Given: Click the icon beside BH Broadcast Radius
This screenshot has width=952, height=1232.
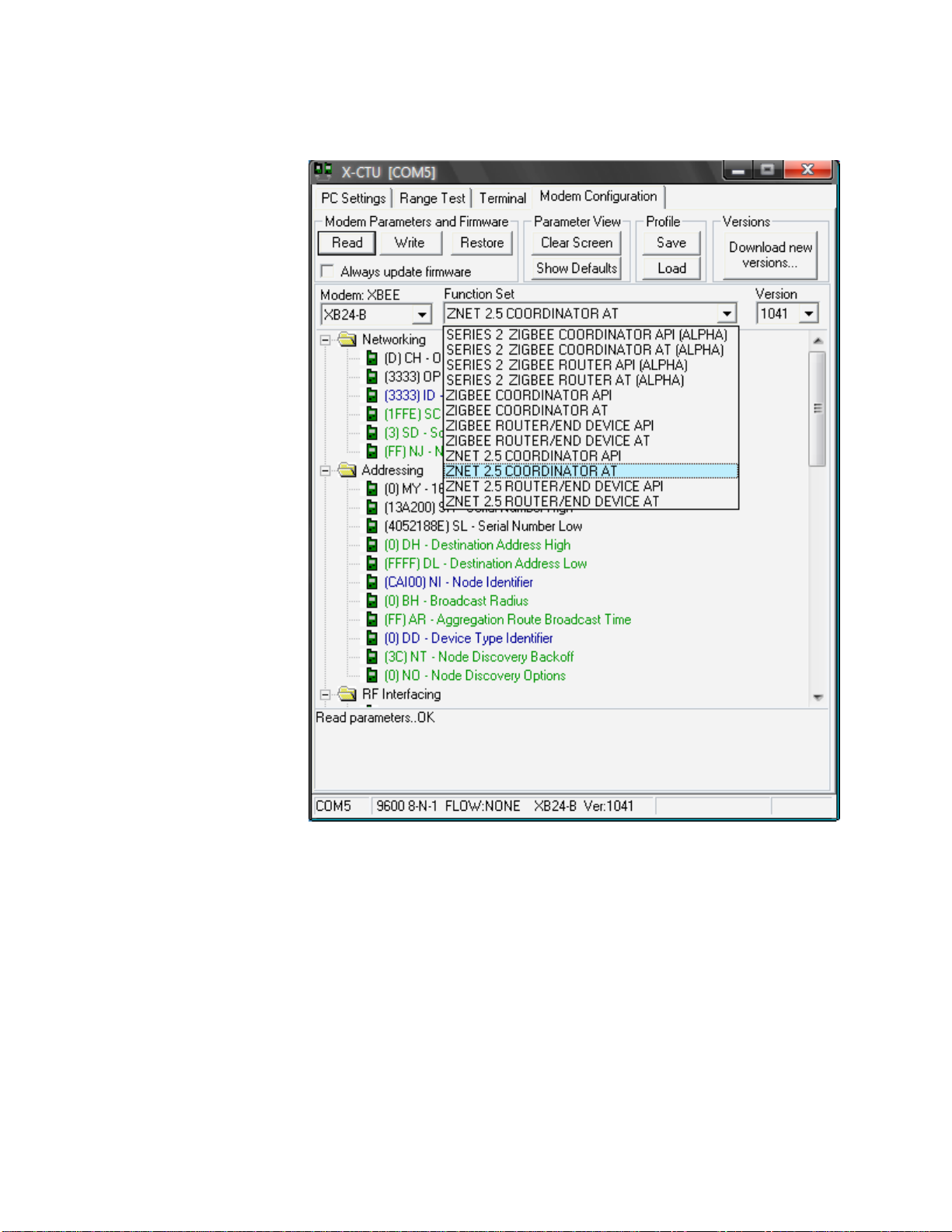Looking at the screenshot, I should coord(372,601).
